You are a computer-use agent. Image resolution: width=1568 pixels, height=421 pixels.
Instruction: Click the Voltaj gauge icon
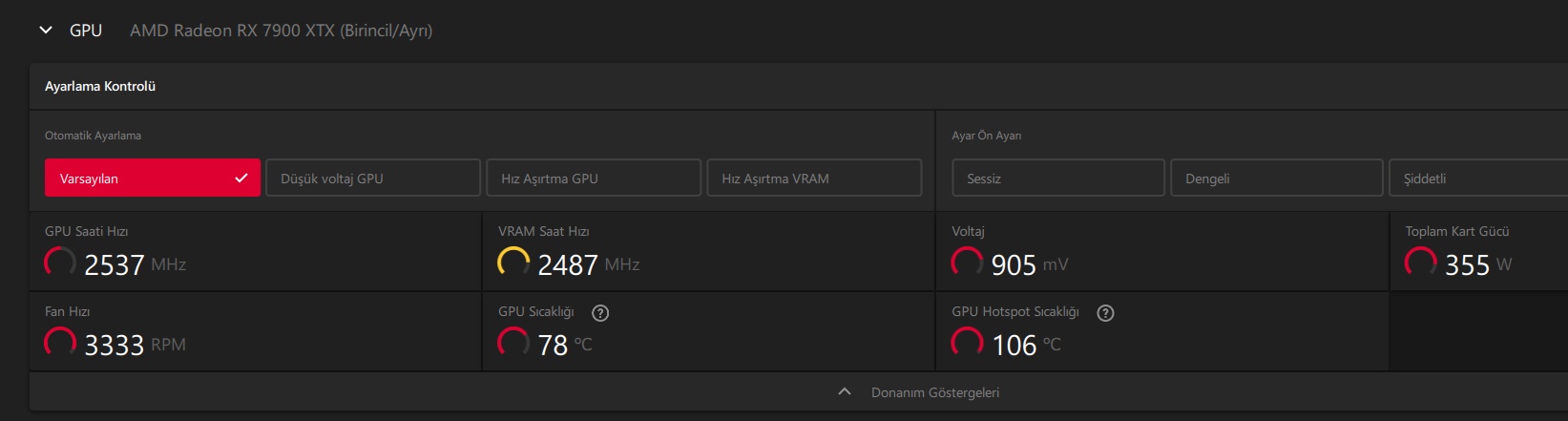coord(967,263)
